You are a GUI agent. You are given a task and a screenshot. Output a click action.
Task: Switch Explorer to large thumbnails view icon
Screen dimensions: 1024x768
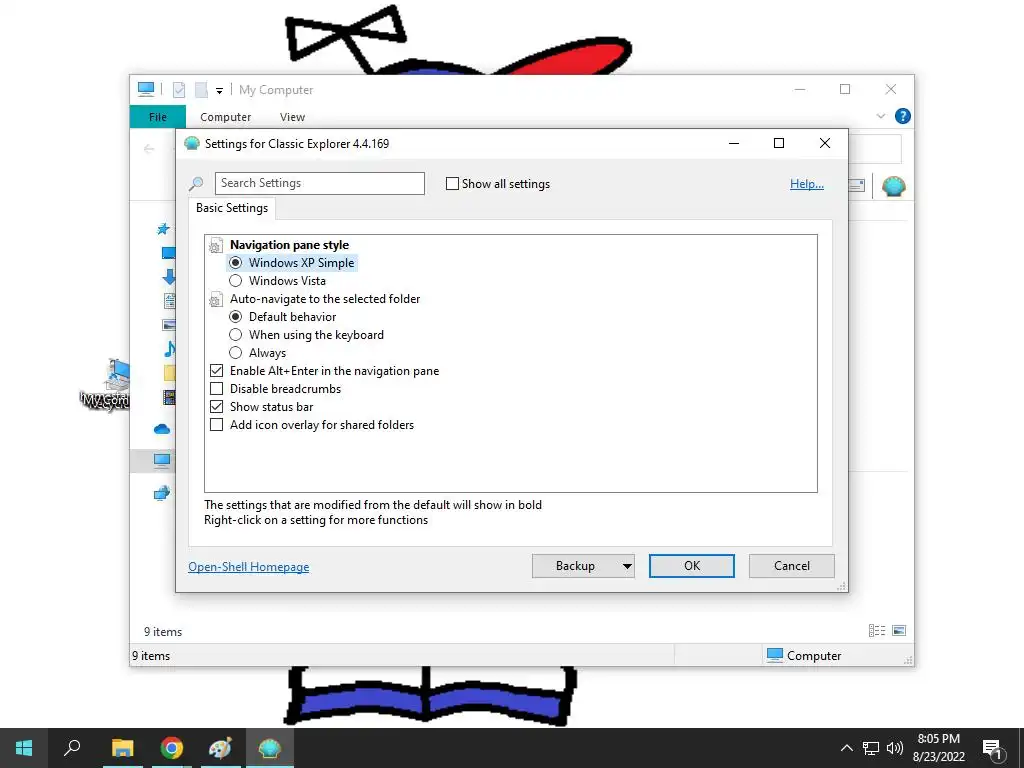899,630
